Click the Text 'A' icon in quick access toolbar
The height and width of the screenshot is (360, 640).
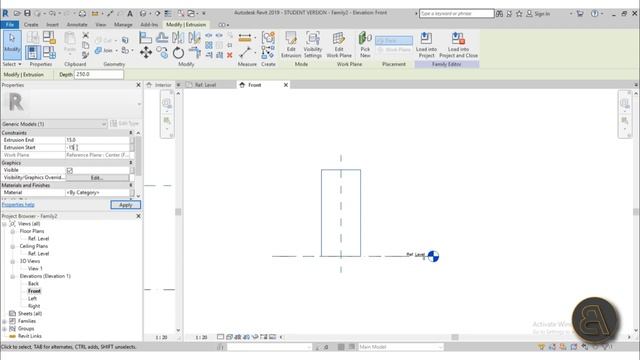point(130,13)
